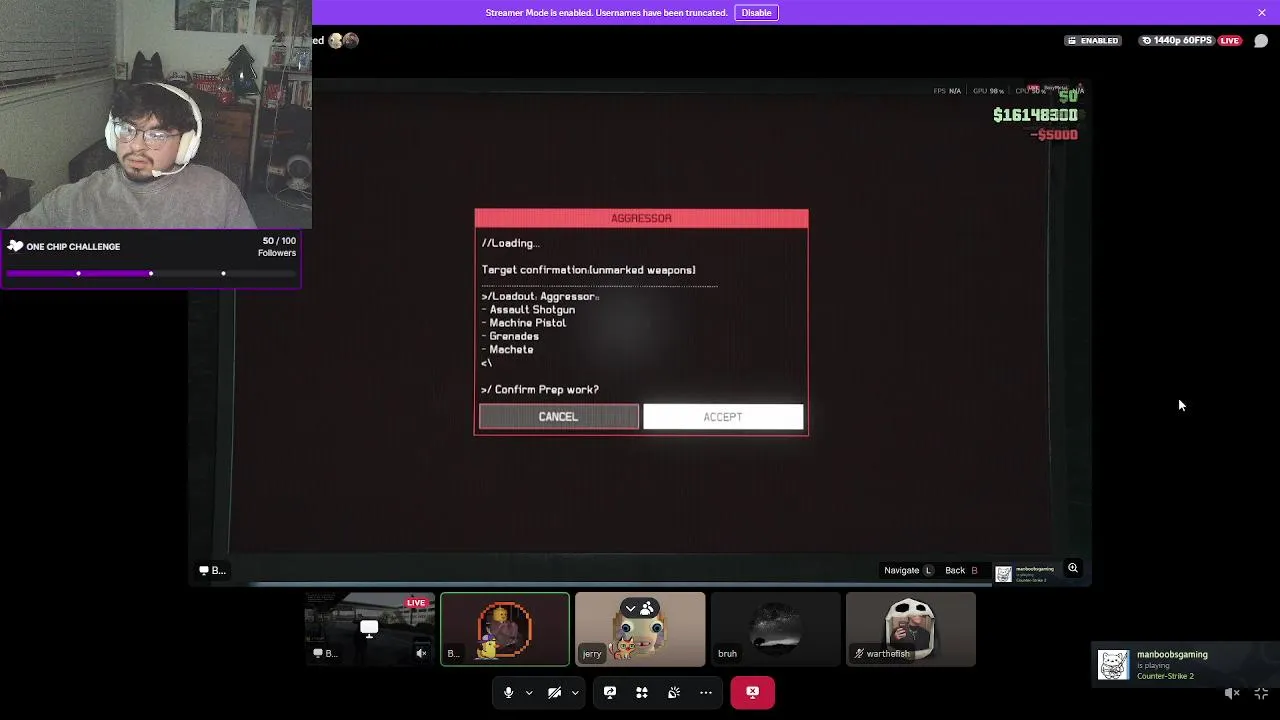Image resolution: width=1280 pixels, height=720 pixels.
Task: Open manboobsgaming Counter-Strike 2 notification
Action: click(1185, 665)
